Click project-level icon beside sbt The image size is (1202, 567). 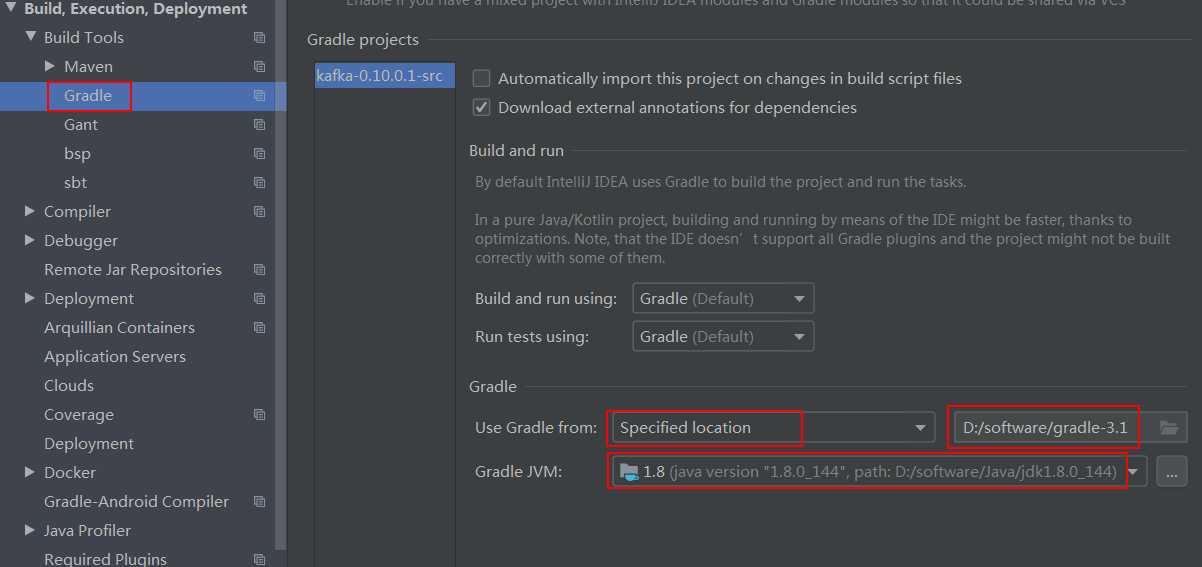259,183
